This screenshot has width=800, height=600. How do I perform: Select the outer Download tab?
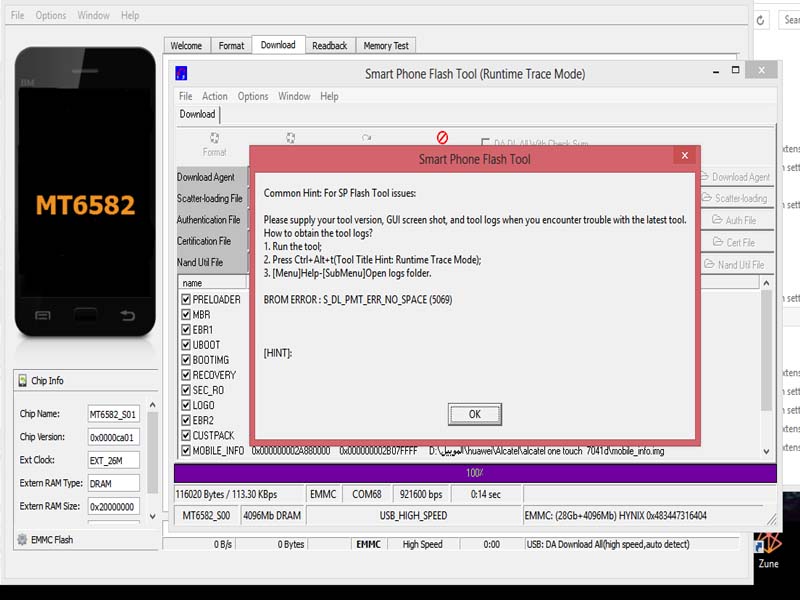pos(278,44)
